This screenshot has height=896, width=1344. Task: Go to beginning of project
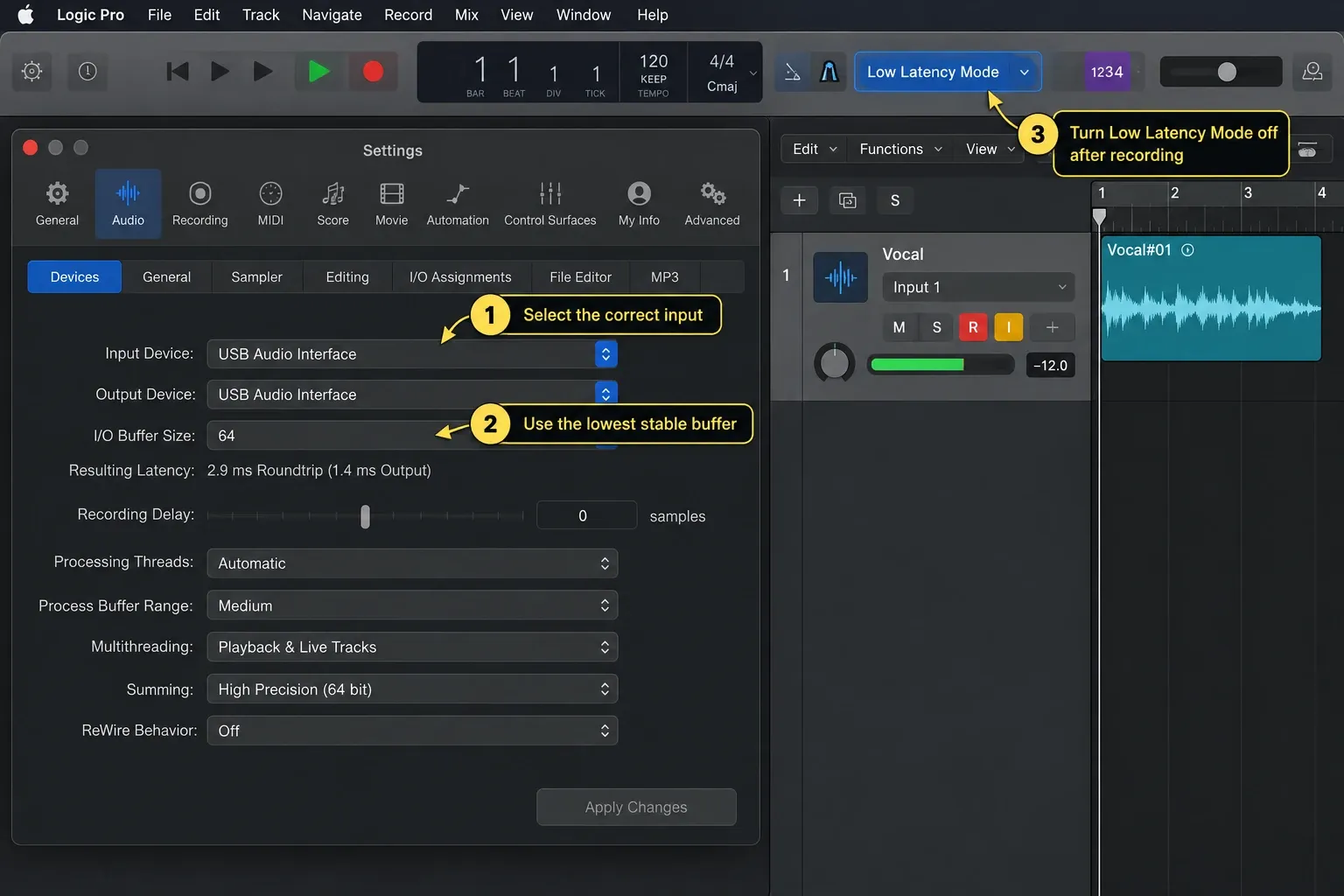[x=178, y=72]
